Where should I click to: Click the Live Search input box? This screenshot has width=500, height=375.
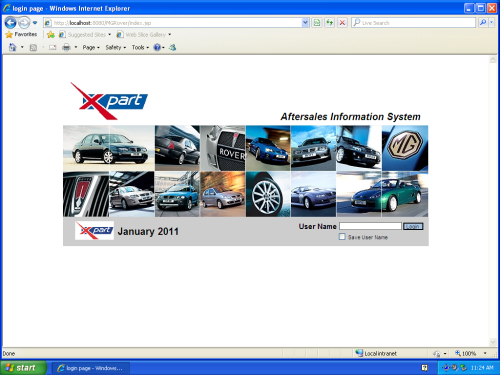(x=413, y=23)
